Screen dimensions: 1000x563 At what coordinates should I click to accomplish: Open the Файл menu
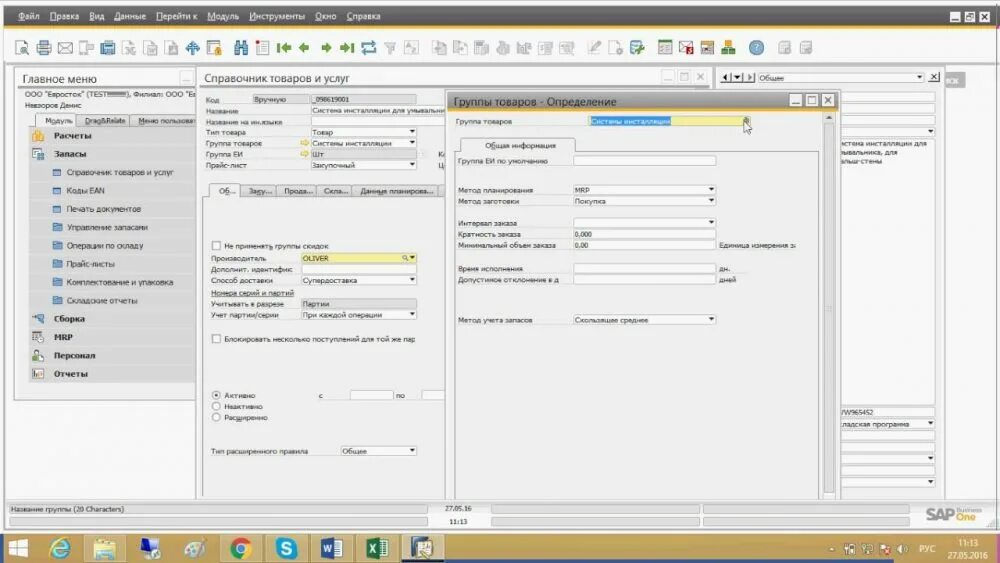pos(28,16)
